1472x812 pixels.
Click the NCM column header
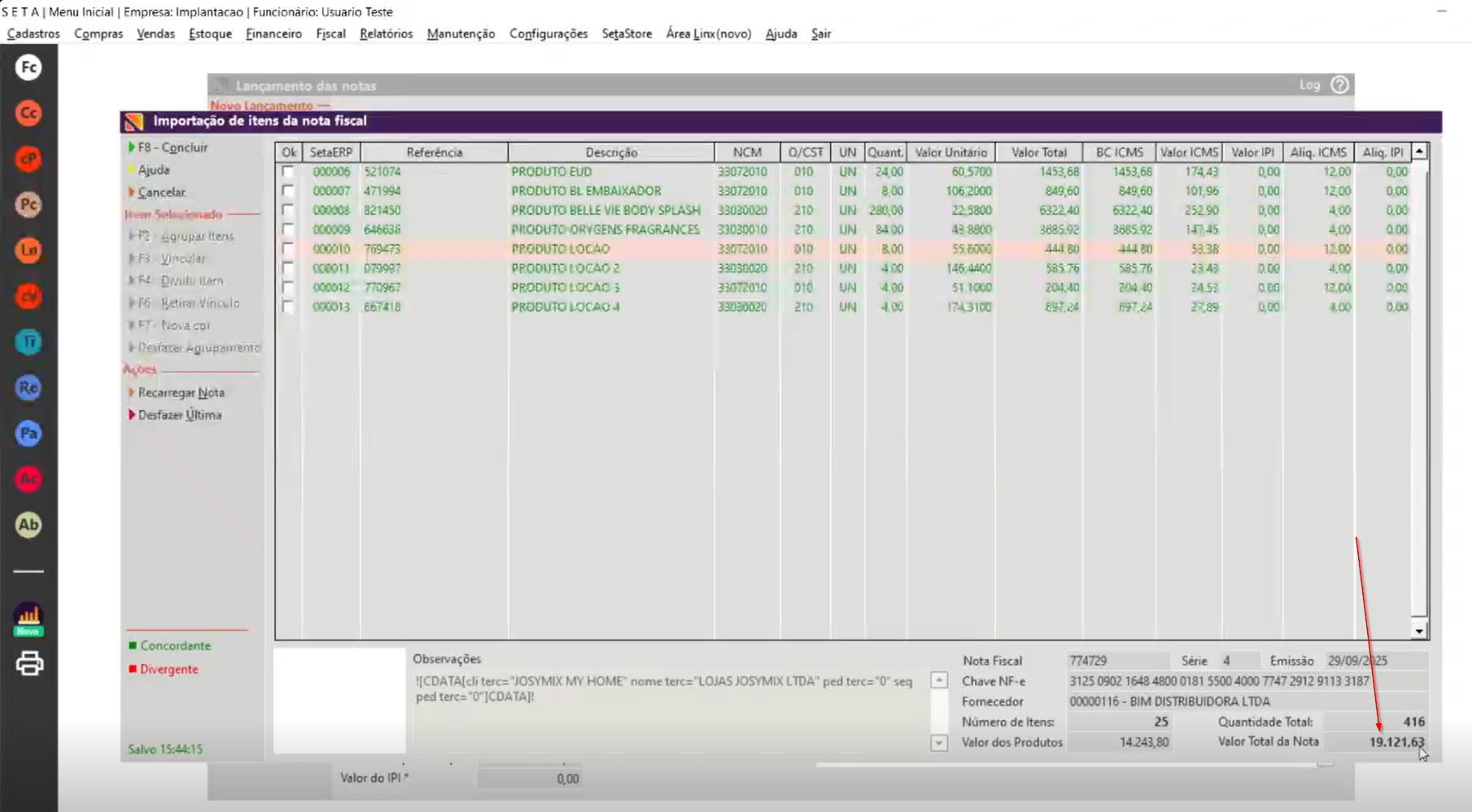tap(747, 152)
